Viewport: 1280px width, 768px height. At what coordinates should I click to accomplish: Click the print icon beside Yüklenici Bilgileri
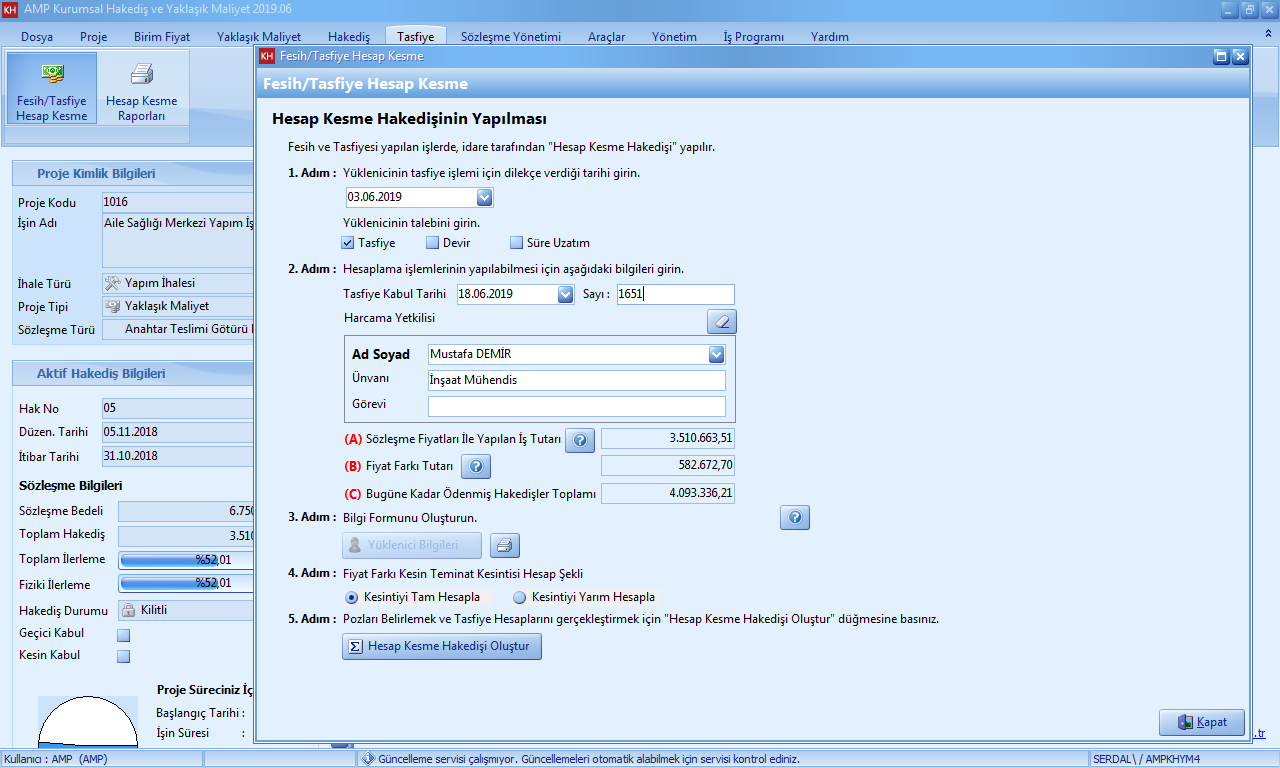pyautogui.click(x=504, y=545)
